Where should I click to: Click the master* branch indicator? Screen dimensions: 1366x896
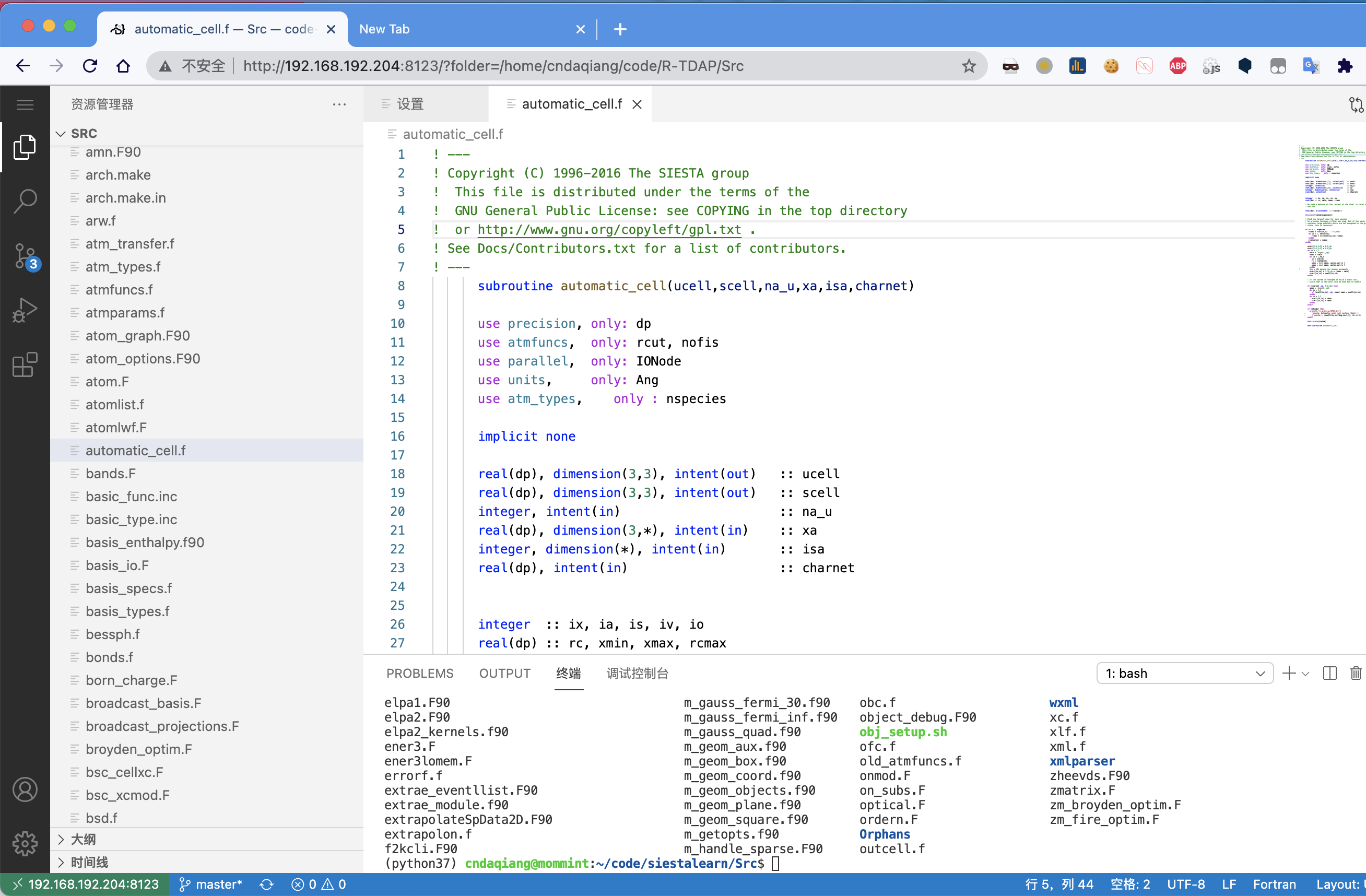pos(210,885)
